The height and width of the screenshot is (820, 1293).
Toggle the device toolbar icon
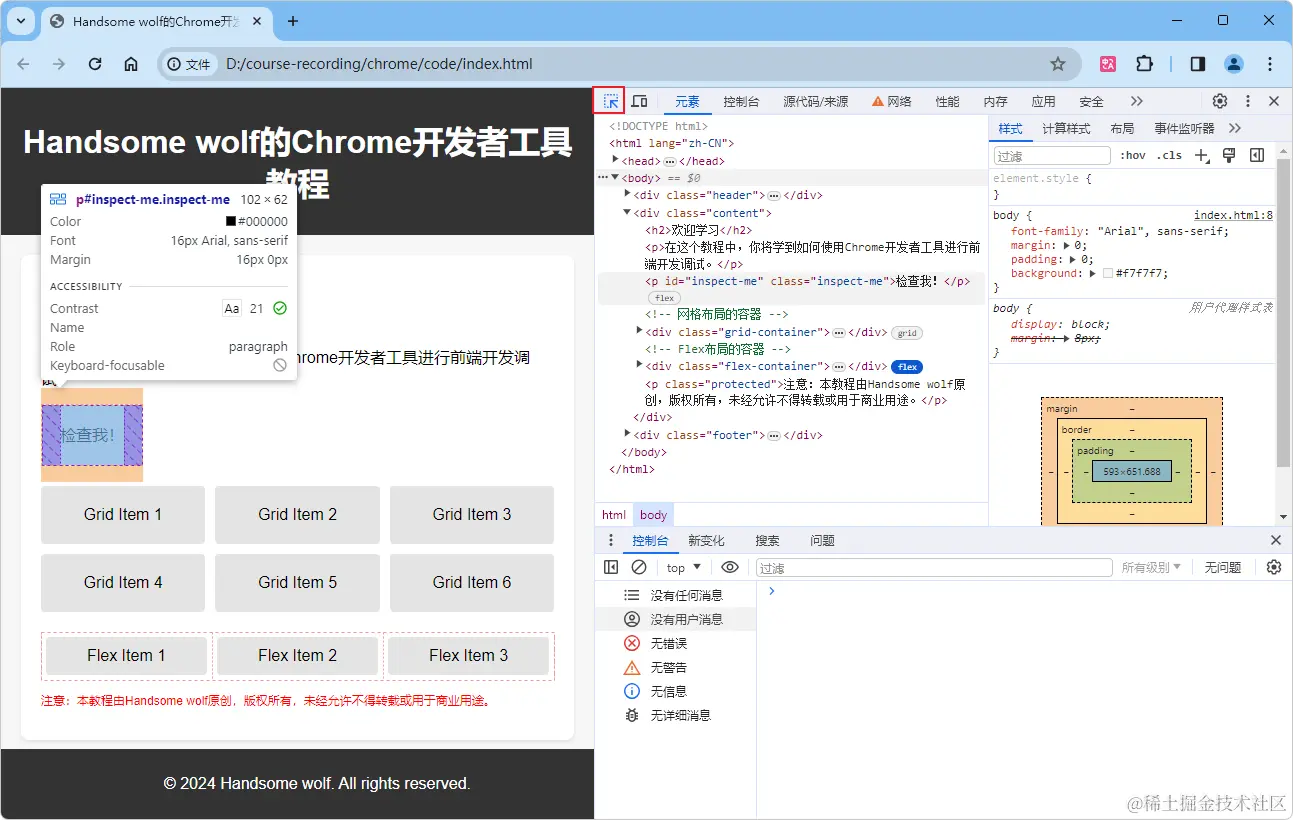coord(639,101)
